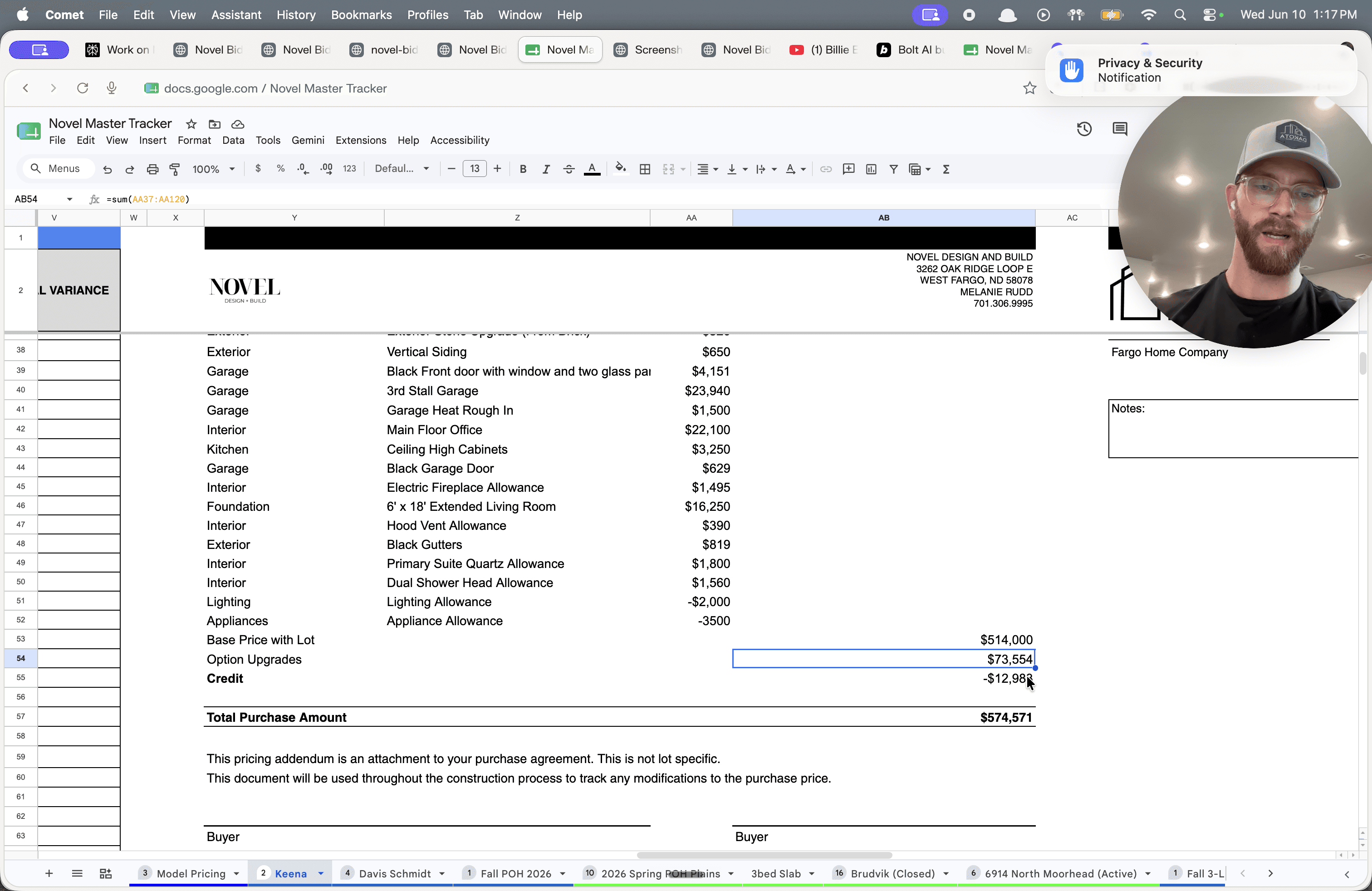
Task: Add a new sheet with plus button
Action: 49,873
